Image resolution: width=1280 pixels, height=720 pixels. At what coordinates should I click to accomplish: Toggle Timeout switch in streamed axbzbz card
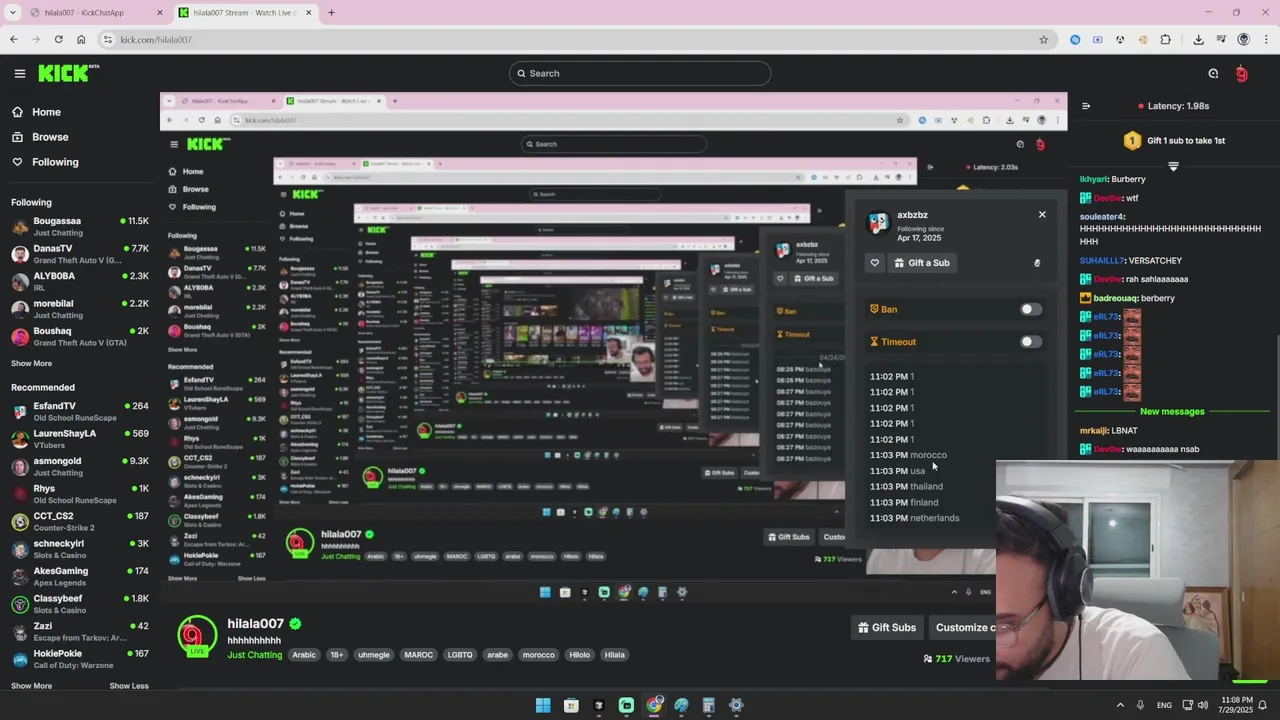click(1030, 342)
